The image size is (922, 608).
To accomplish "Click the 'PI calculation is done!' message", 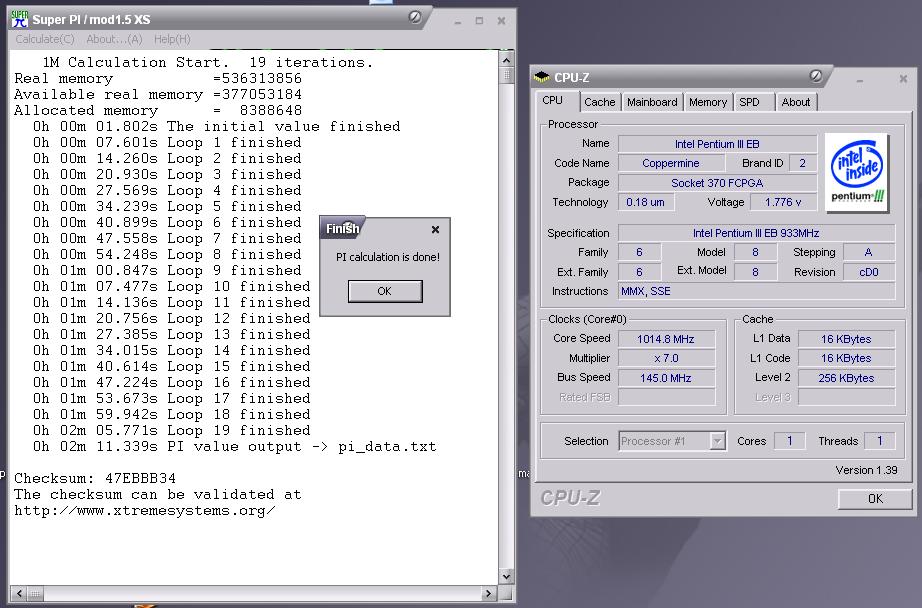I will (387, 257).
